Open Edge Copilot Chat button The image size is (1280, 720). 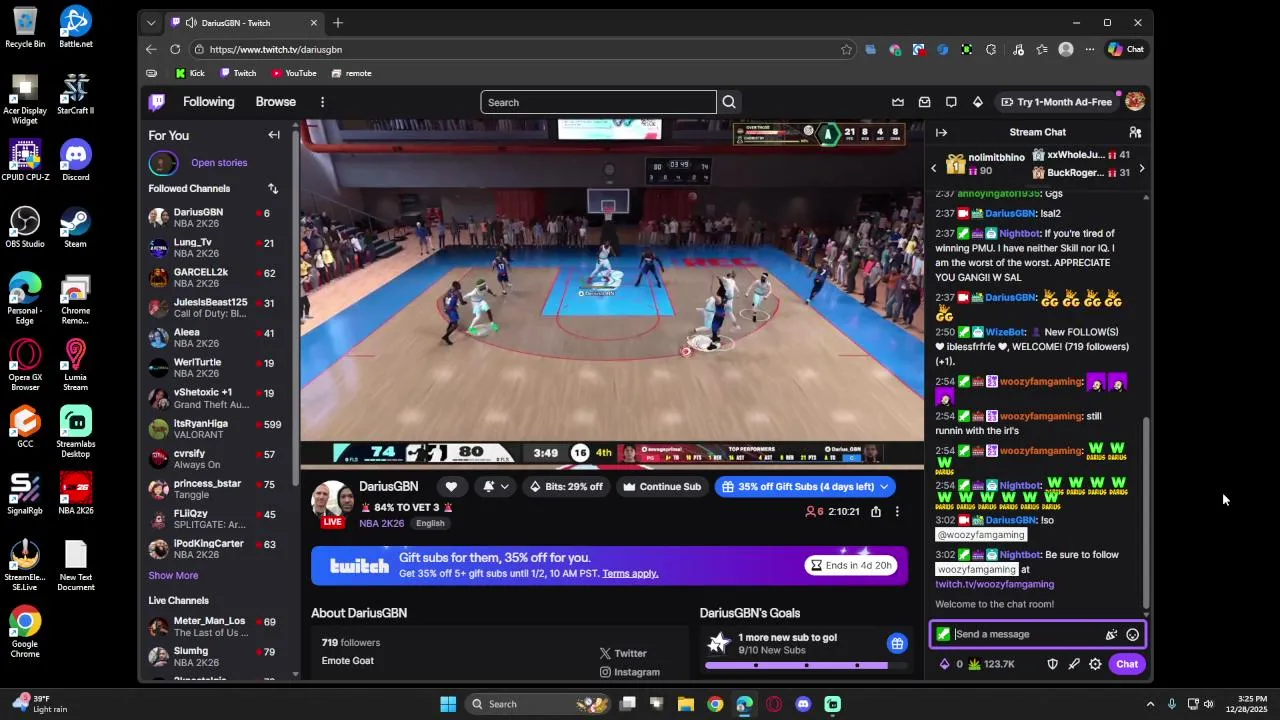pyautogui.click(x=1126, y=49)
